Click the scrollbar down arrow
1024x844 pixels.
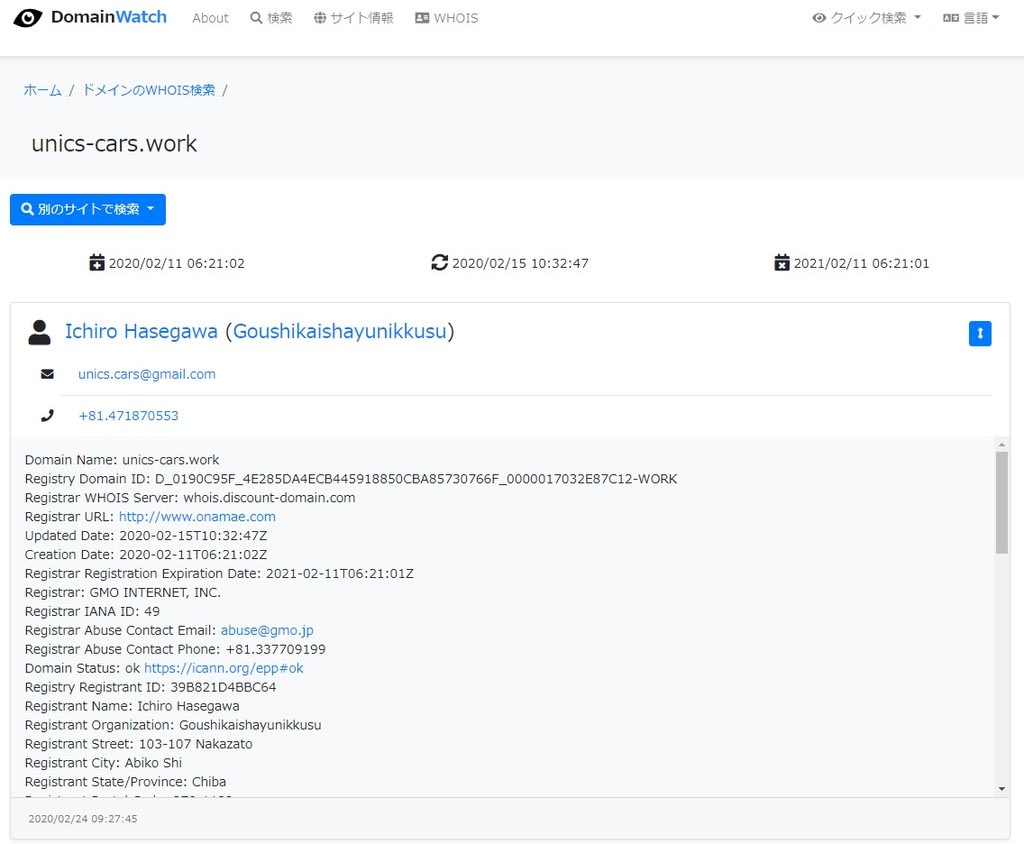click(1001, 789)
